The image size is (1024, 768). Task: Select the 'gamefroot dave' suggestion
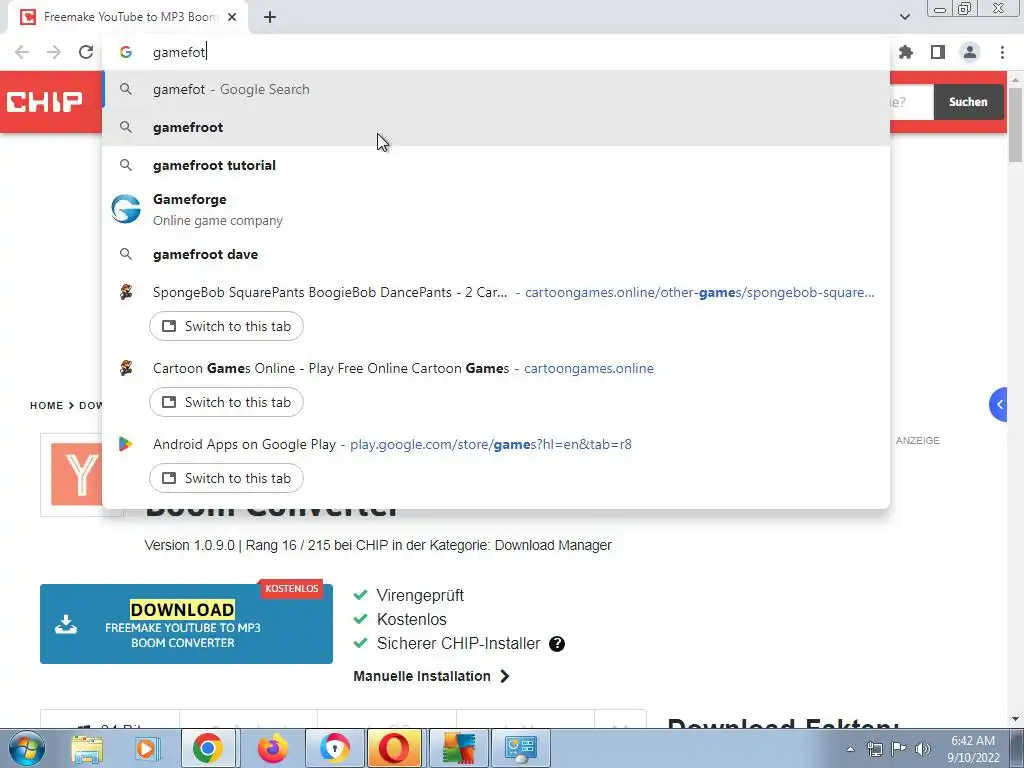[x=496, y=254]
